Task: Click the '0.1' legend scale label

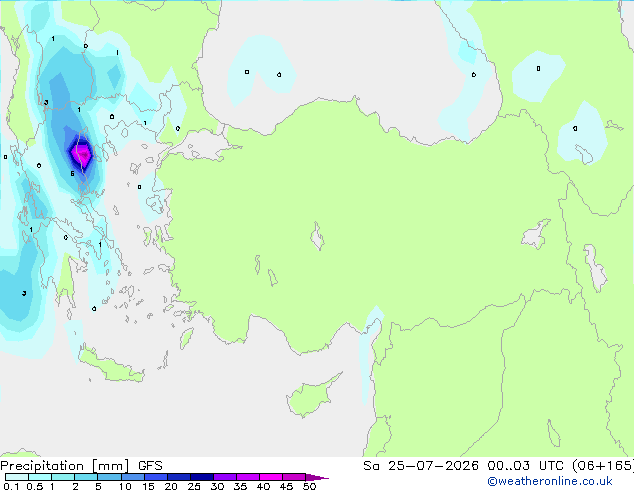Action: pos(11,486)
